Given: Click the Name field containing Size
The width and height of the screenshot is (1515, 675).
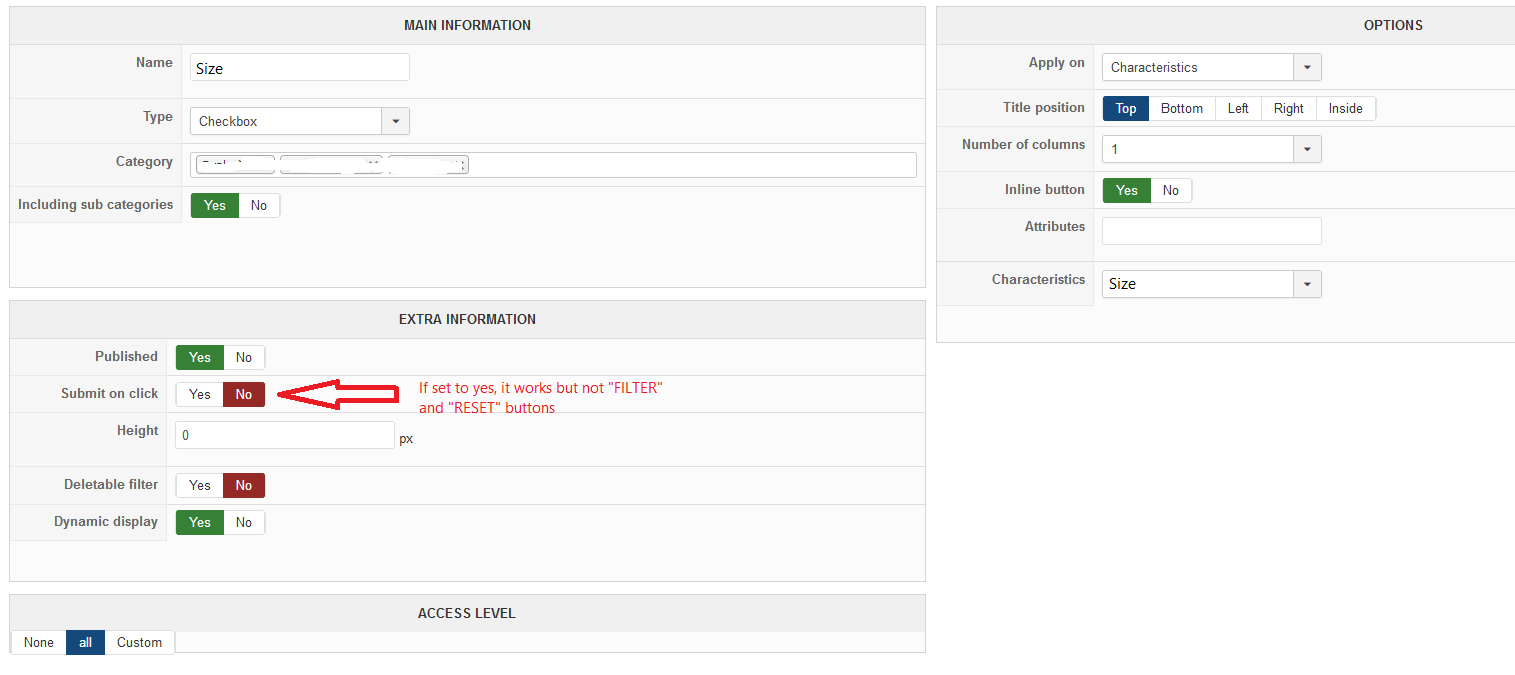Looking at the screenshot, I should pos(299,68).
